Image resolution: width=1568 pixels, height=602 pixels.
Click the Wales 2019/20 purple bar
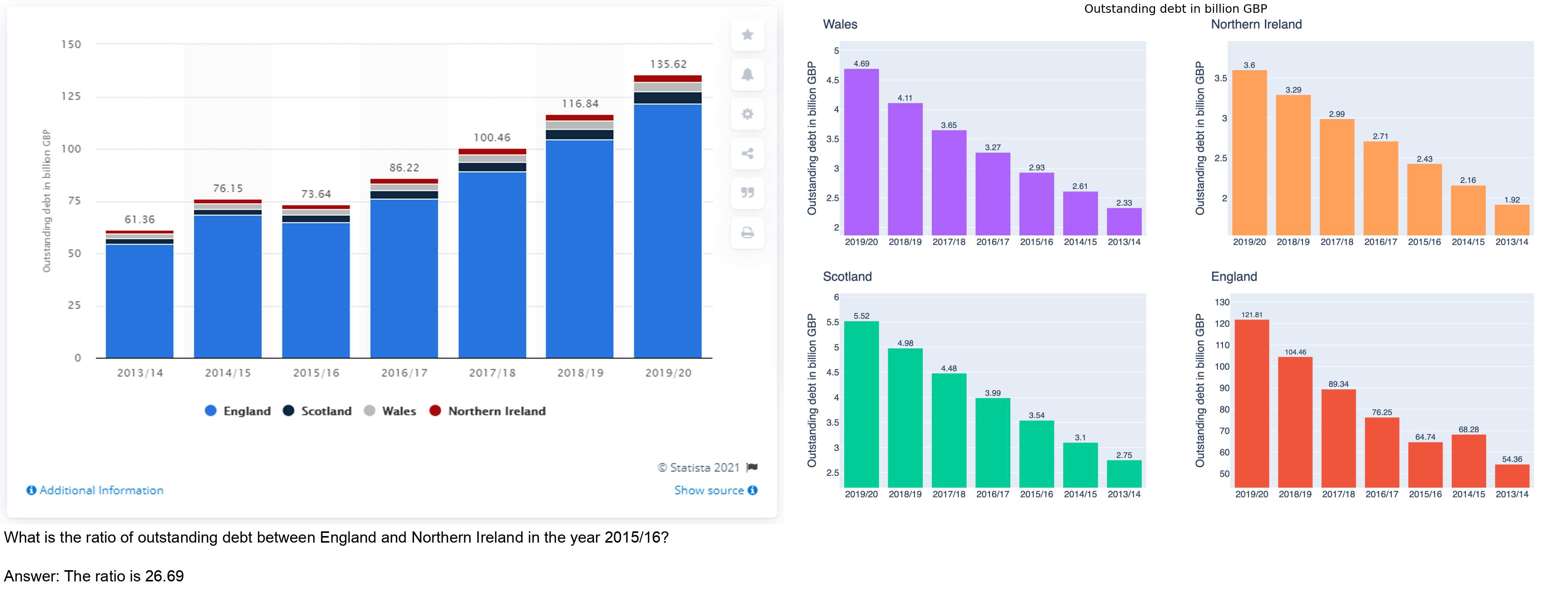tap(861, 152)
